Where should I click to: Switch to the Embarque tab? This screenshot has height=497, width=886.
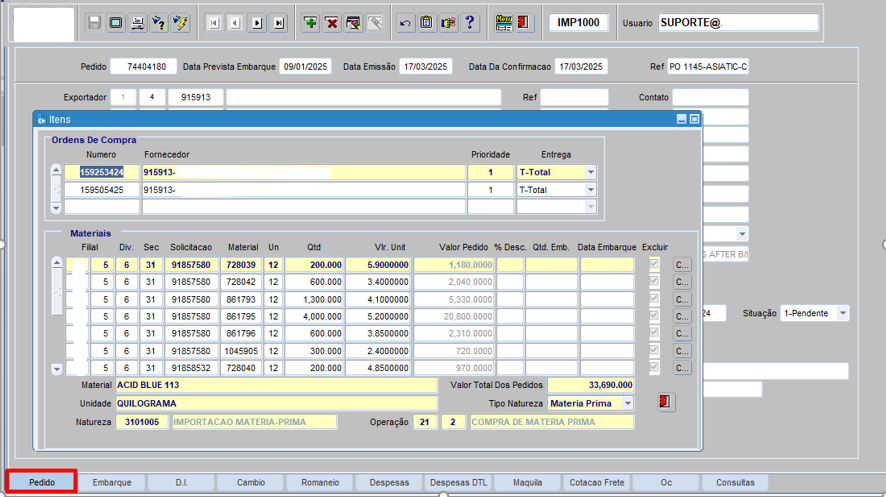coord(112,482)
